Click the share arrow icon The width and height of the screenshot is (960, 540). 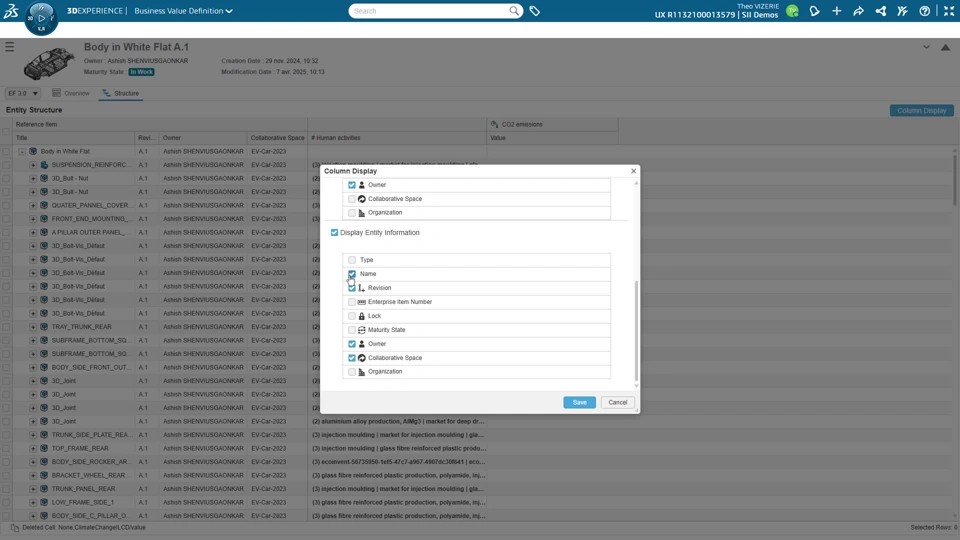tap(858, 11)
